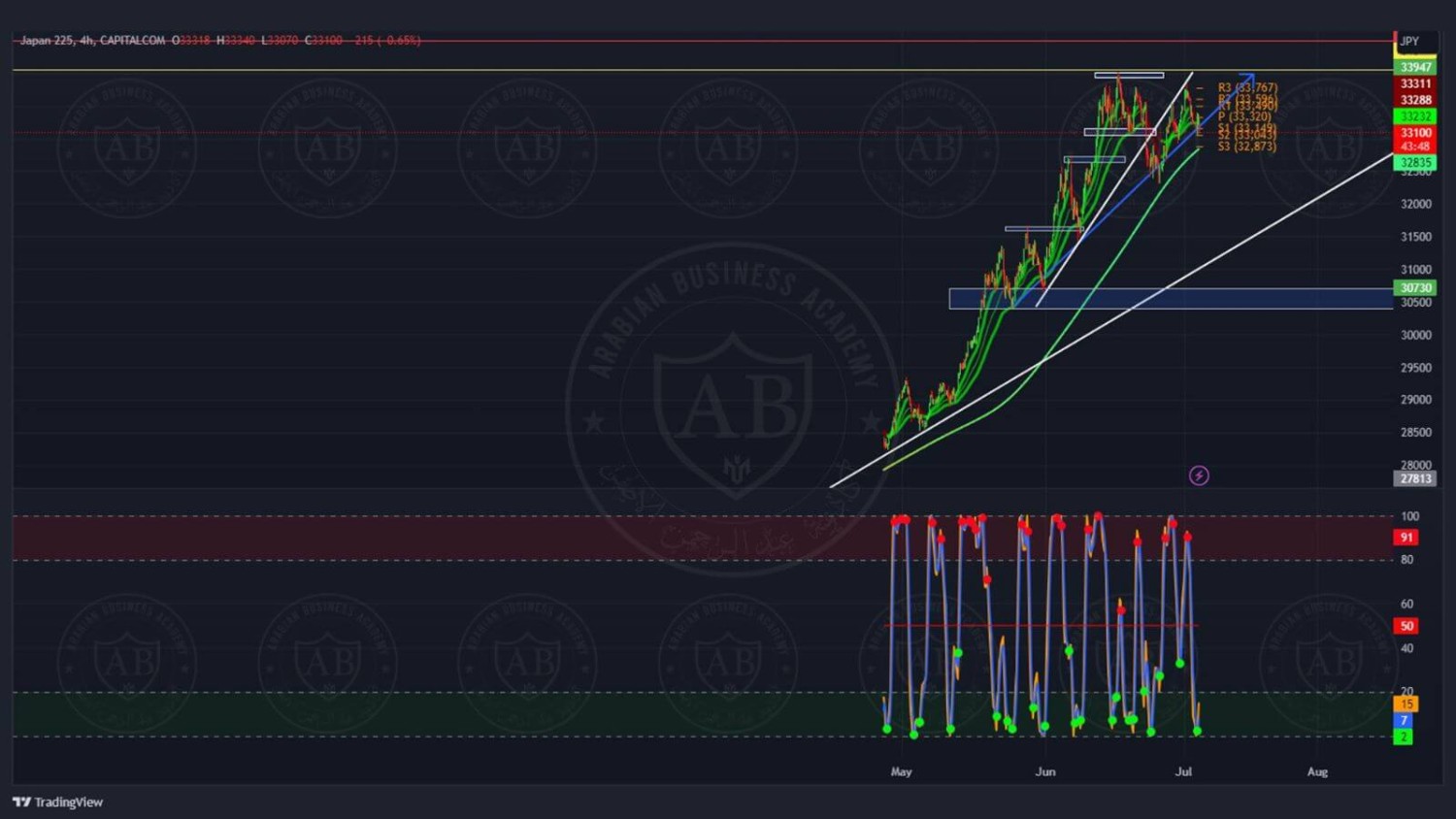Click the 29500 price scale label
Viewport: 1456px width, 819px height.
click(1416, 368)
